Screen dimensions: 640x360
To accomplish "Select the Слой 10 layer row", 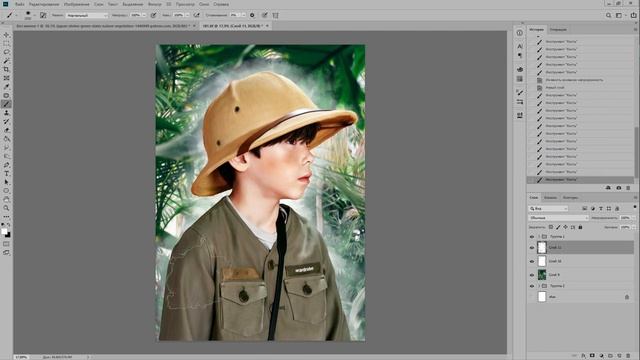I will pos(581,261).
